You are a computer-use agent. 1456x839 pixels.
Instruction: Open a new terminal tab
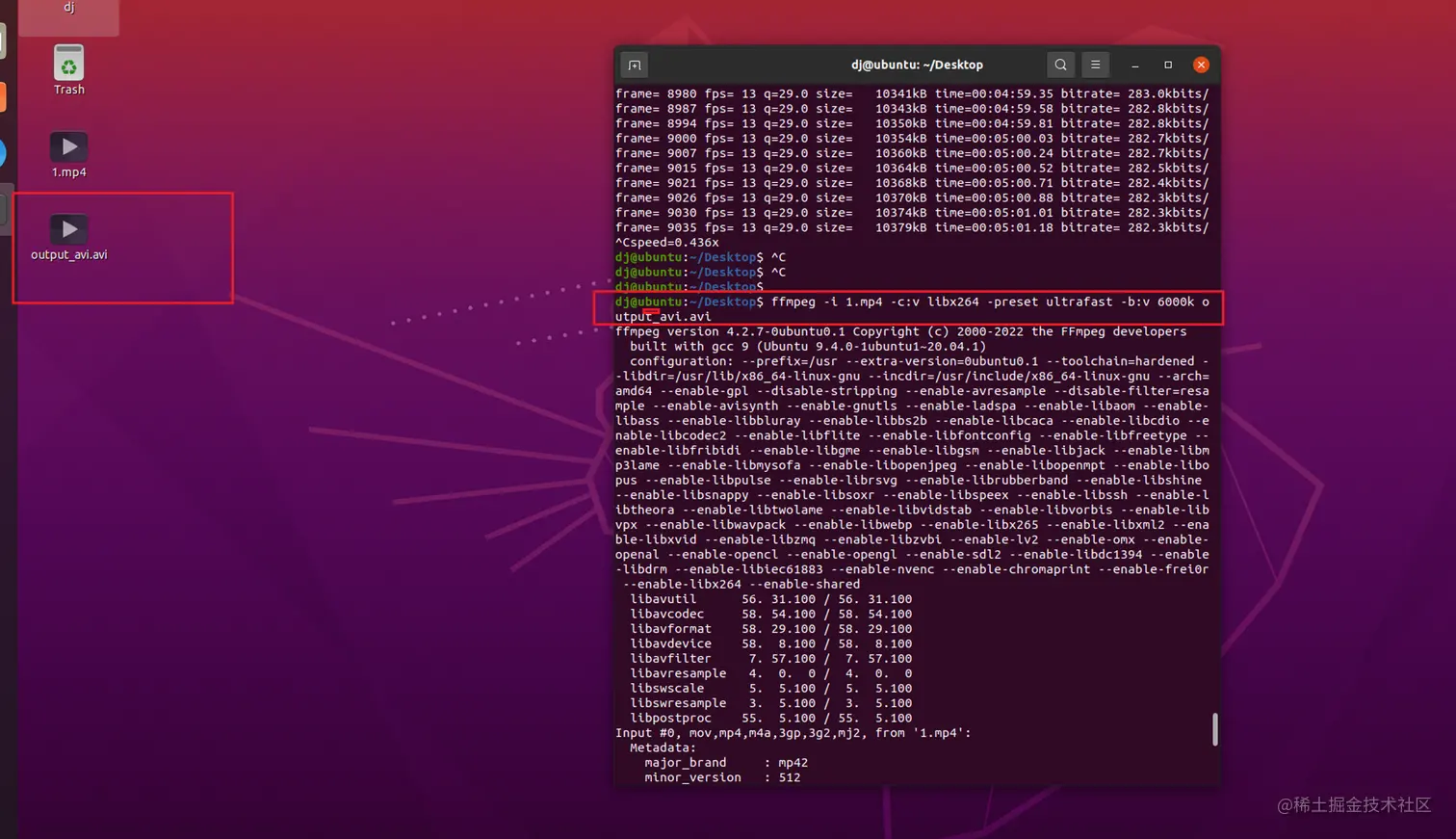(633, 65)
